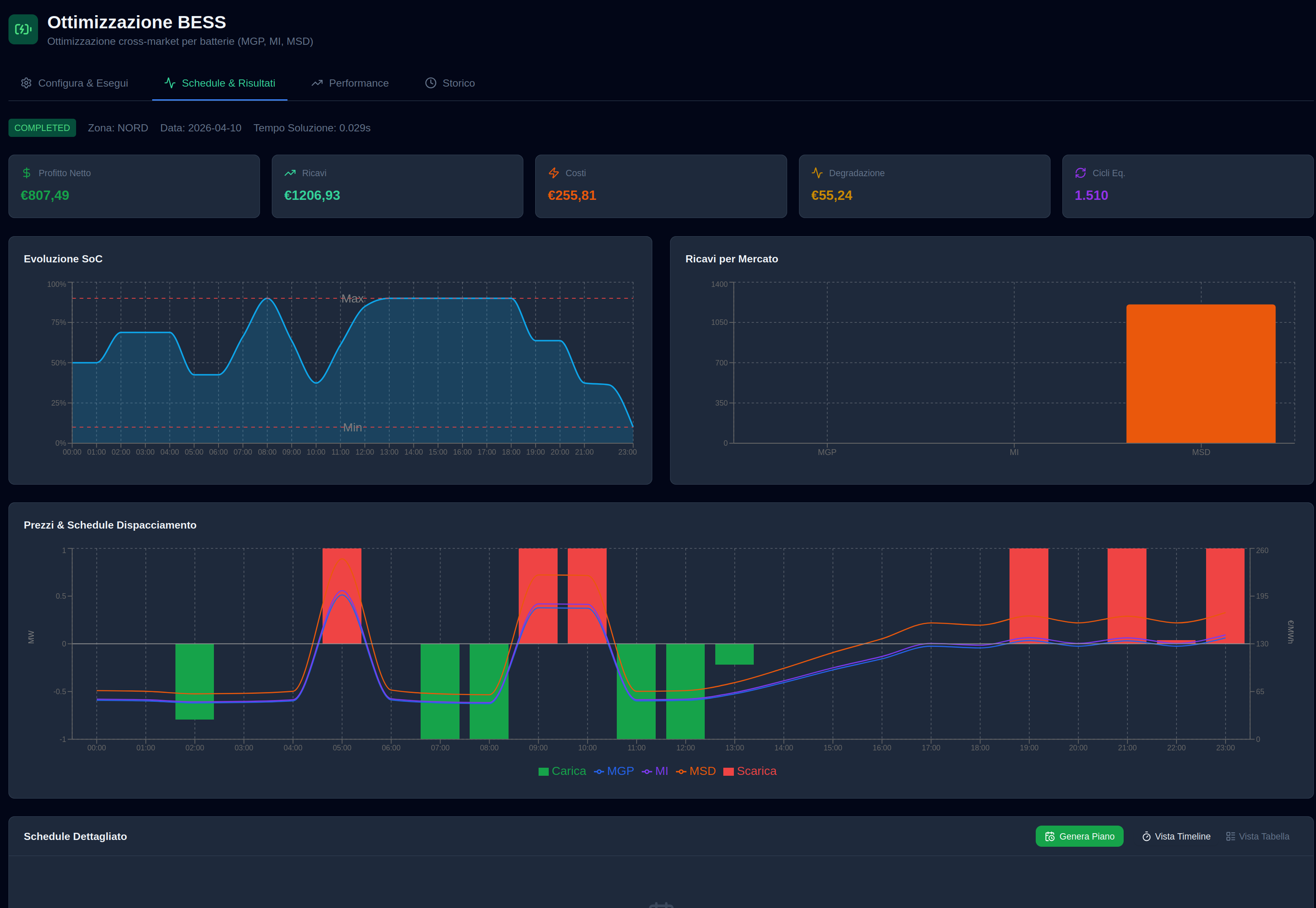Click the calendar icon inside the Genera Piano button
The width and height of the screenshot is (1316, 908).
1050,836
